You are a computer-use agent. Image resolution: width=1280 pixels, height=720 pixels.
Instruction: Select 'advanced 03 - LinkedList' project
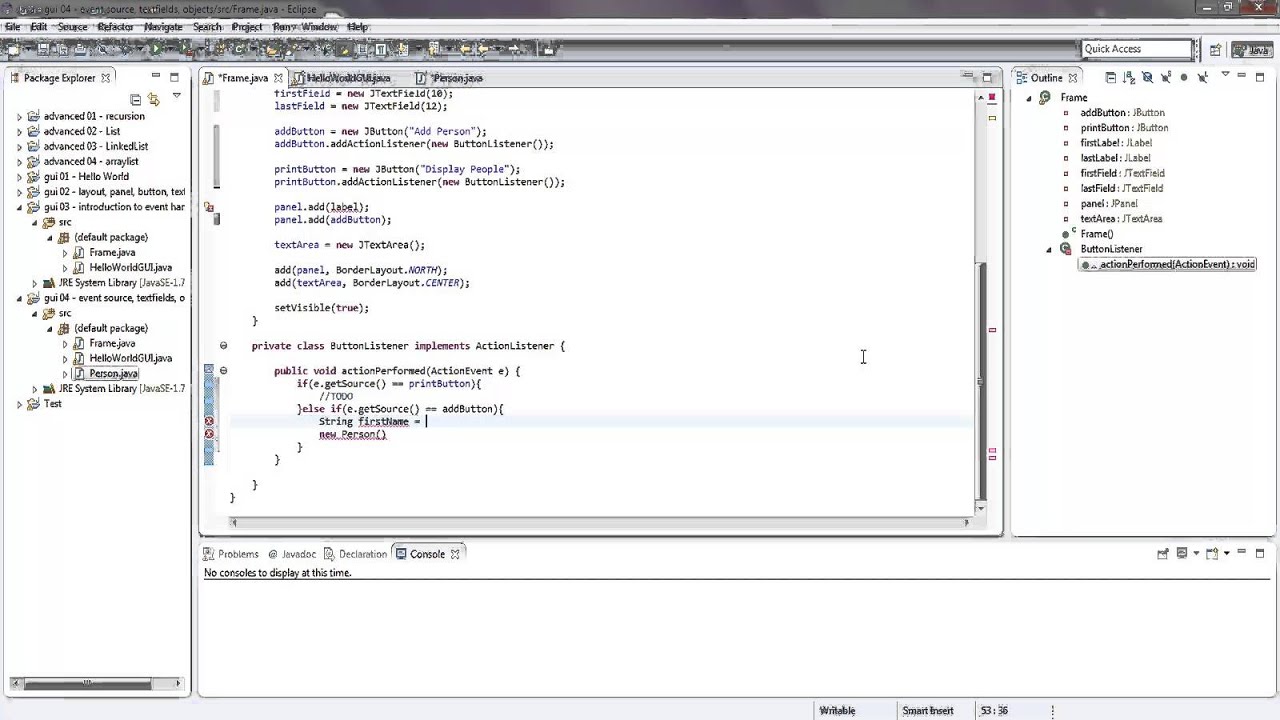tap(95, 146)
